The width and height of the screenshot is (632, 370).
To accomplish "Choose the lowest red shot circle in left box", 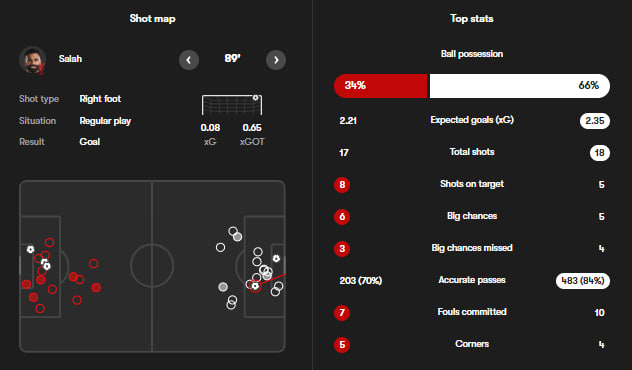I will tap(40, 309).
